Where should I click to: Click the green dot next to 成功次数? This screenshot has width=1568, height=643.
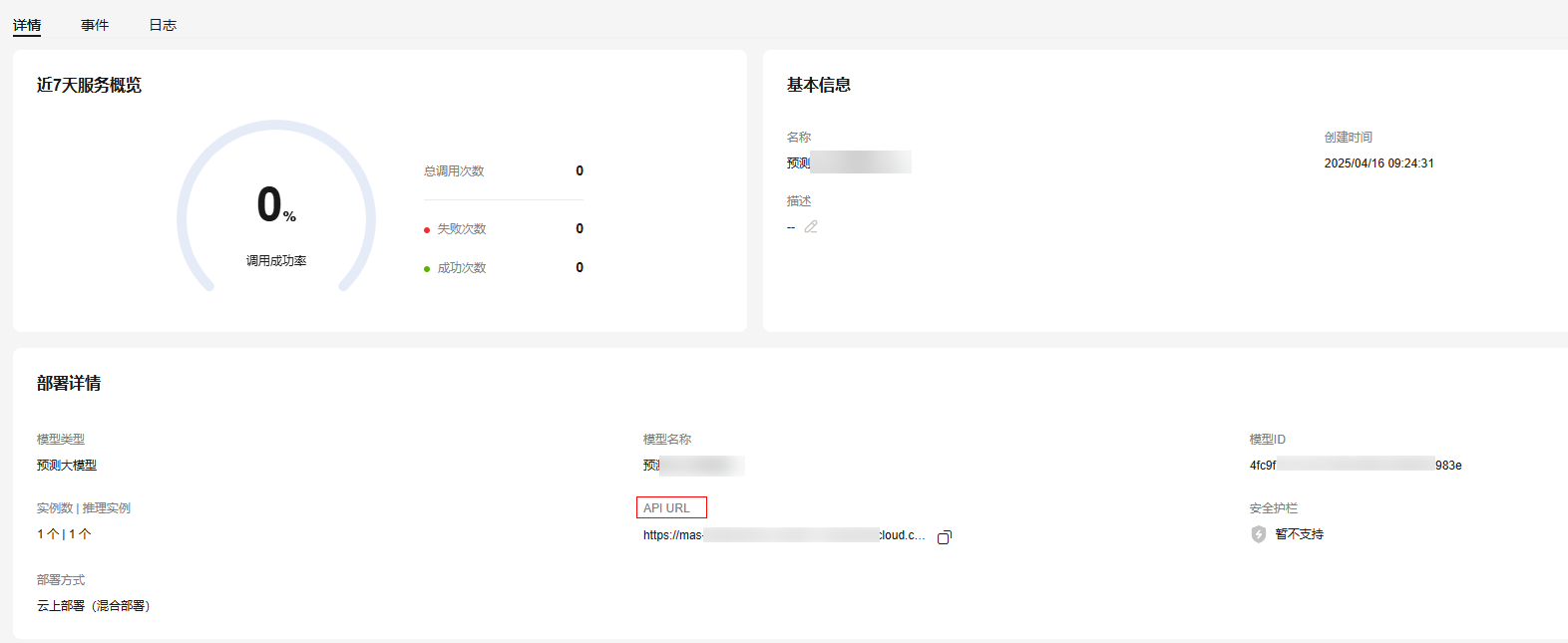pos(427,269)
